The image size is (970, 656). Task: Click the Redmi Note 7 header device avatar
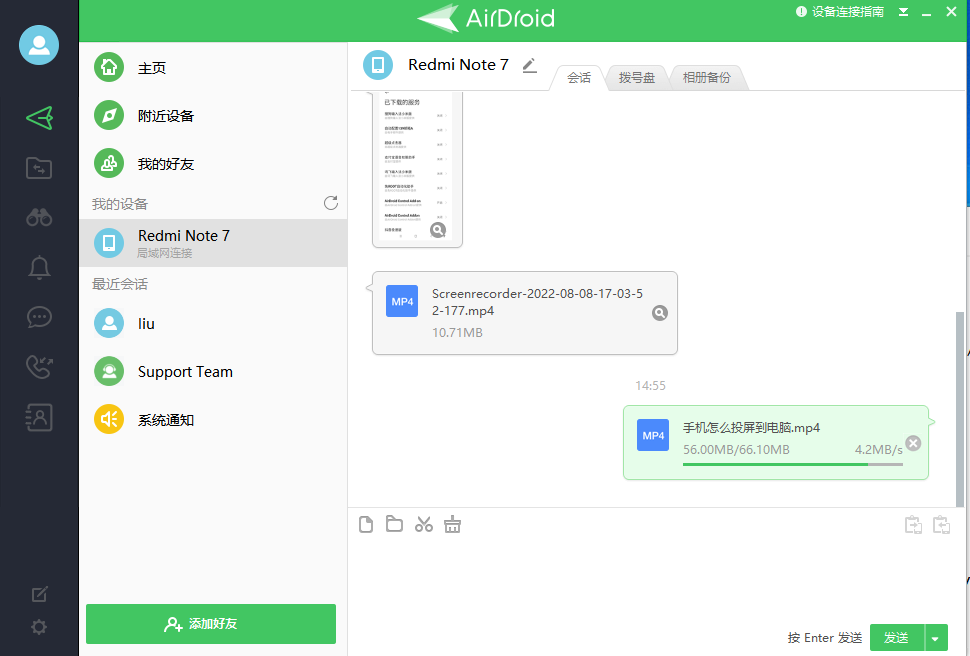coord(378,65)
